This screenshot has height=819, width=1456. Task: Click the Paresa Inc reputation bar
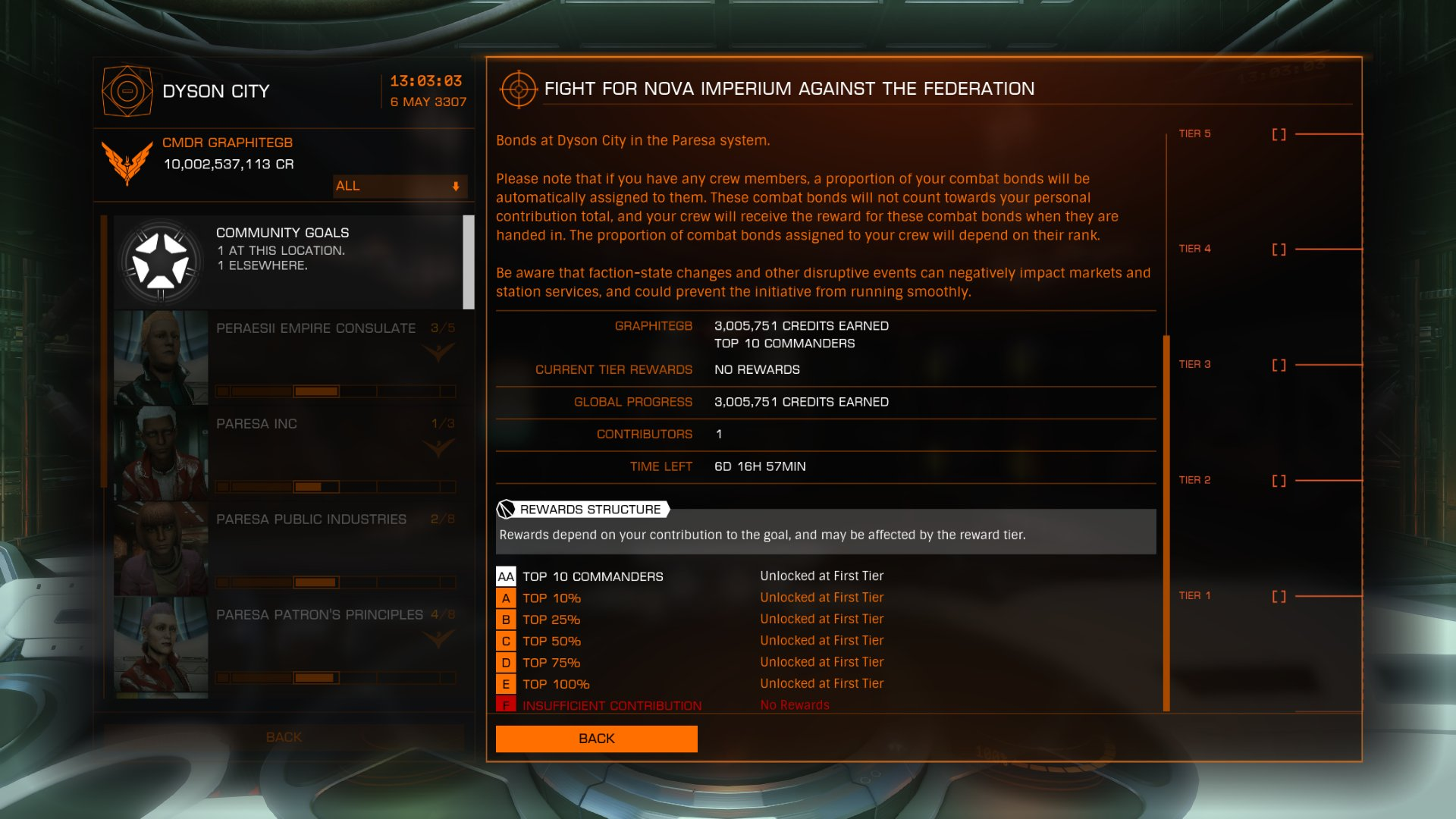[x=335, y=487]
